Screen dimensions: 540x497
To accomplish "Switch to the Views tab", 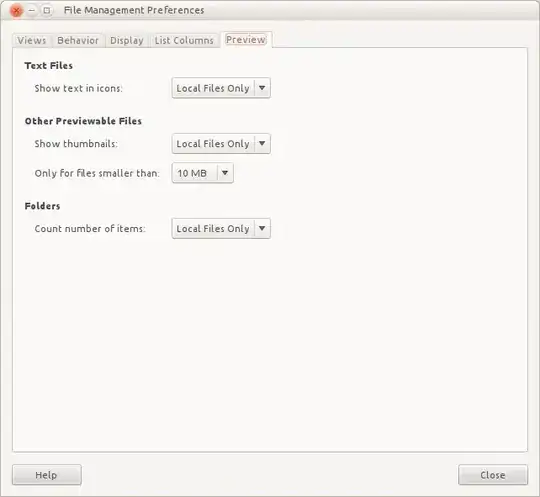I will 32,40.
